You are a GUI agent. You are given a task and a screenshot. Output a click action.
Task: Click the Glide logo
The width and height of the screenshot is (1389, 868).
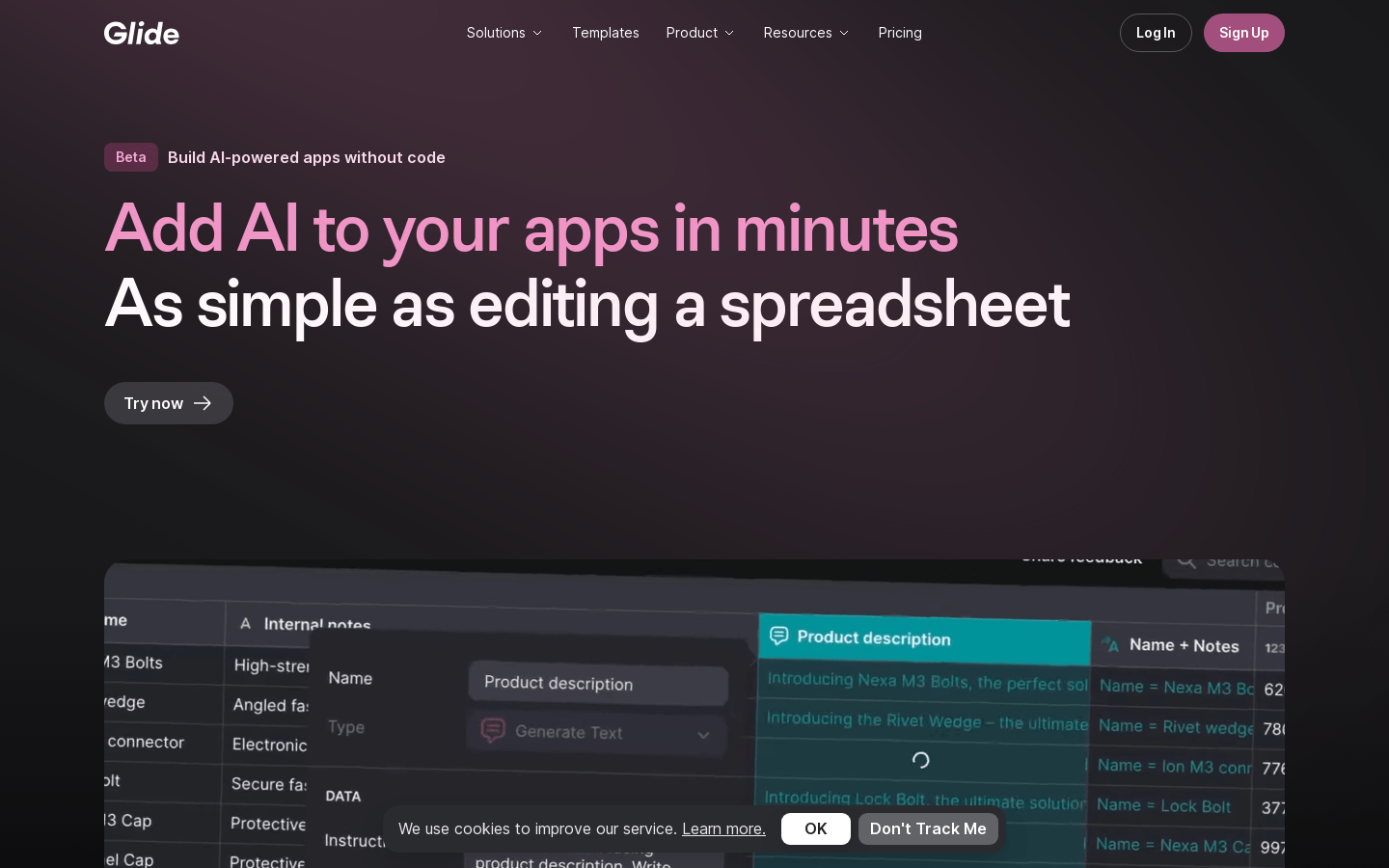(142, 33)
